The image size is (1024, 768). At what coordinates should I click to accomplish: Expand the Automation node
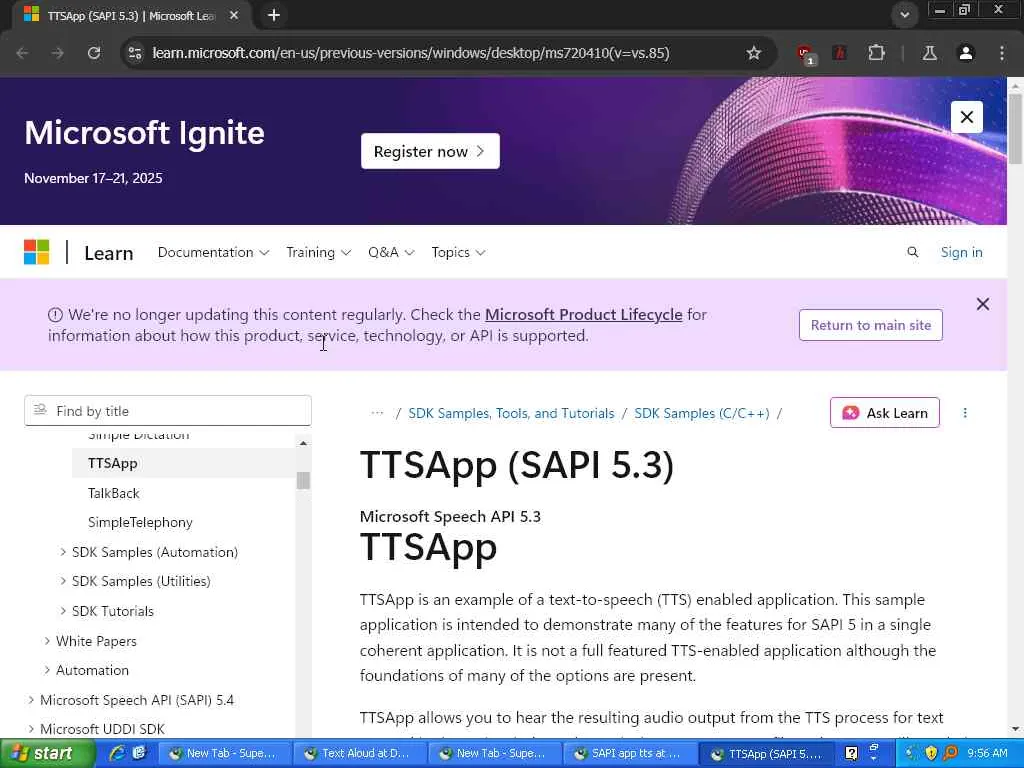[47, 670]
